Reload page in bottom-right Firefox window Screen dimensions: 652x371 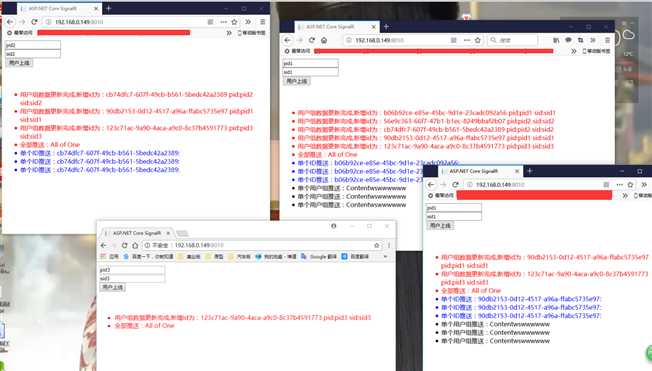click(456, 184)
